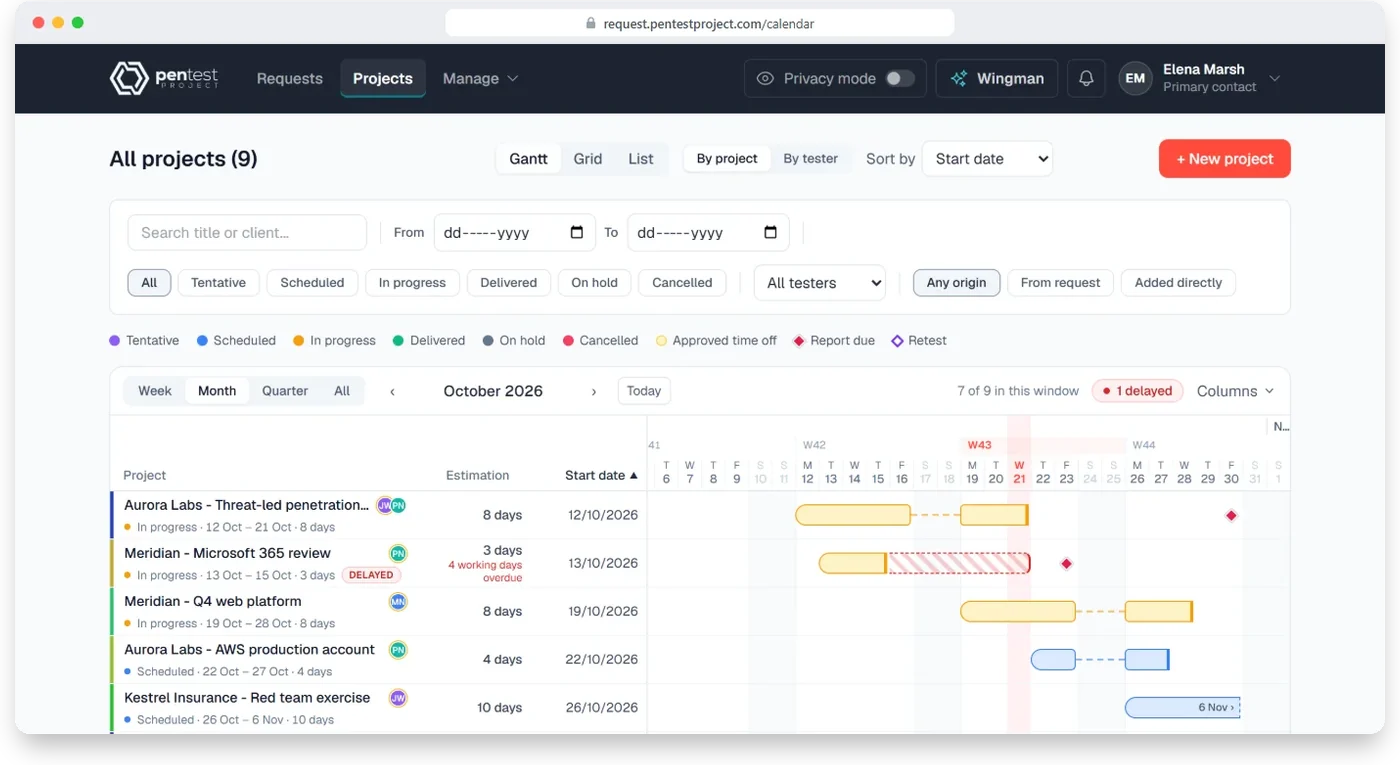
Task: Select the Added directly origin filter
Action: point(1178,283)
